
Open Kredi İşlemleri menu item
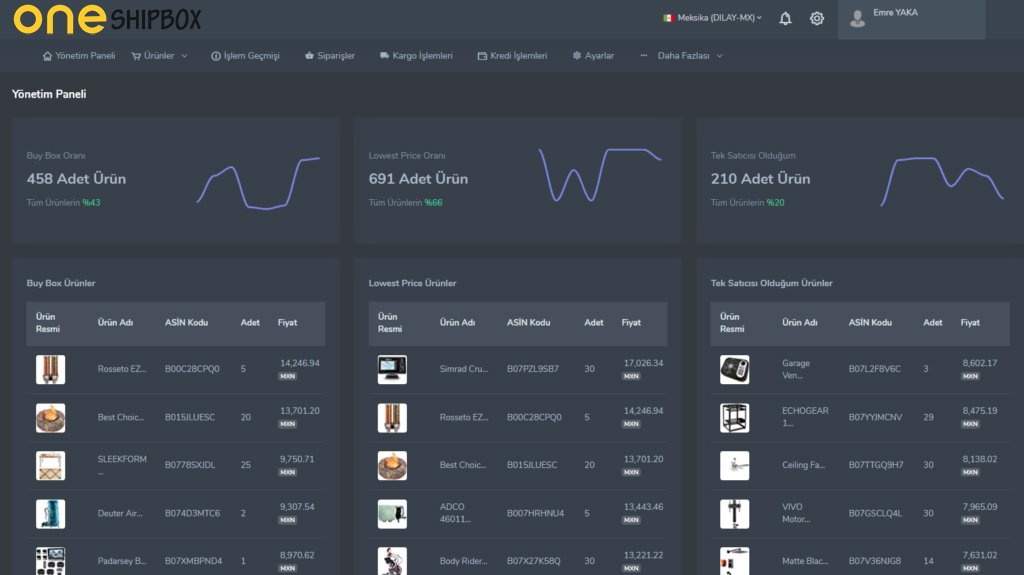point(513,56)
